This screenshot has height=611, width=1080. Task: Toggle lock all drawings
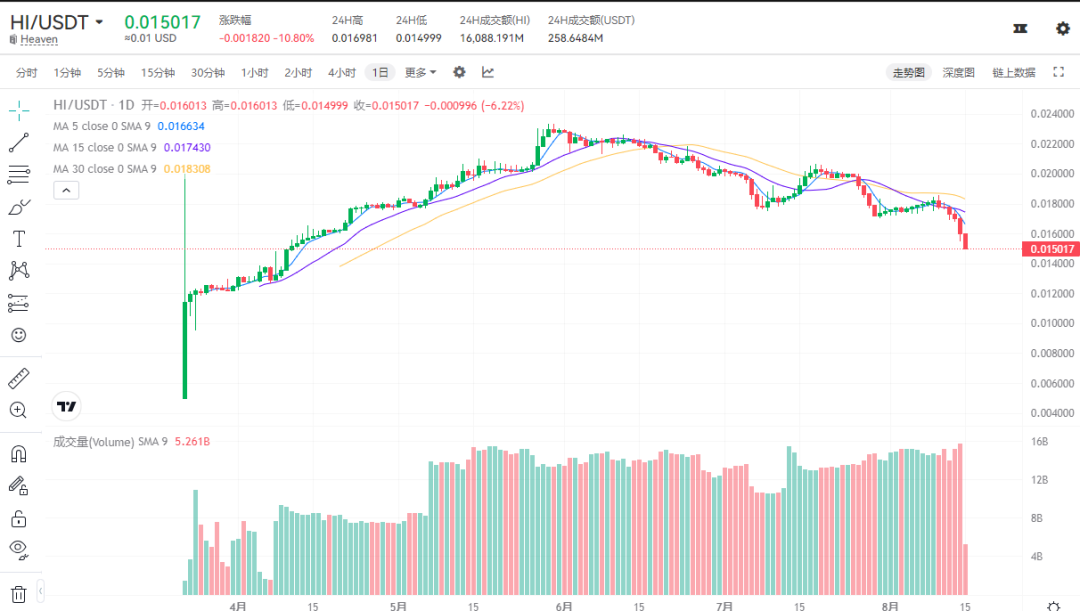pos(18,518)
